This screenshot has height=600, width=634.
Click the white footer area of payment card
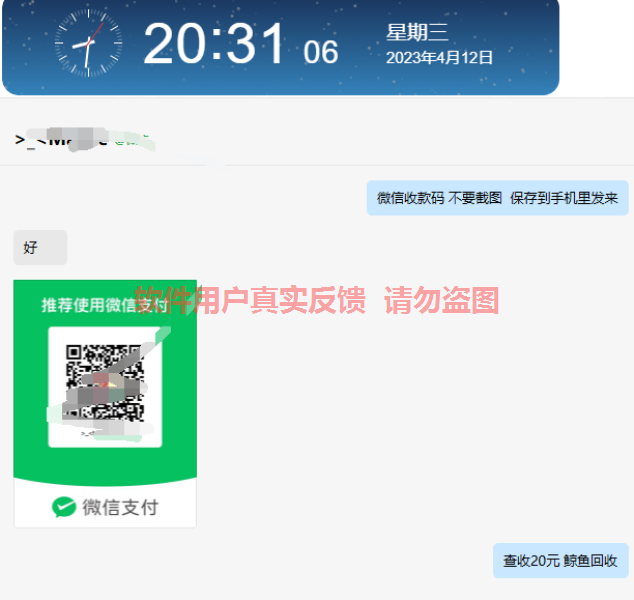105,505
